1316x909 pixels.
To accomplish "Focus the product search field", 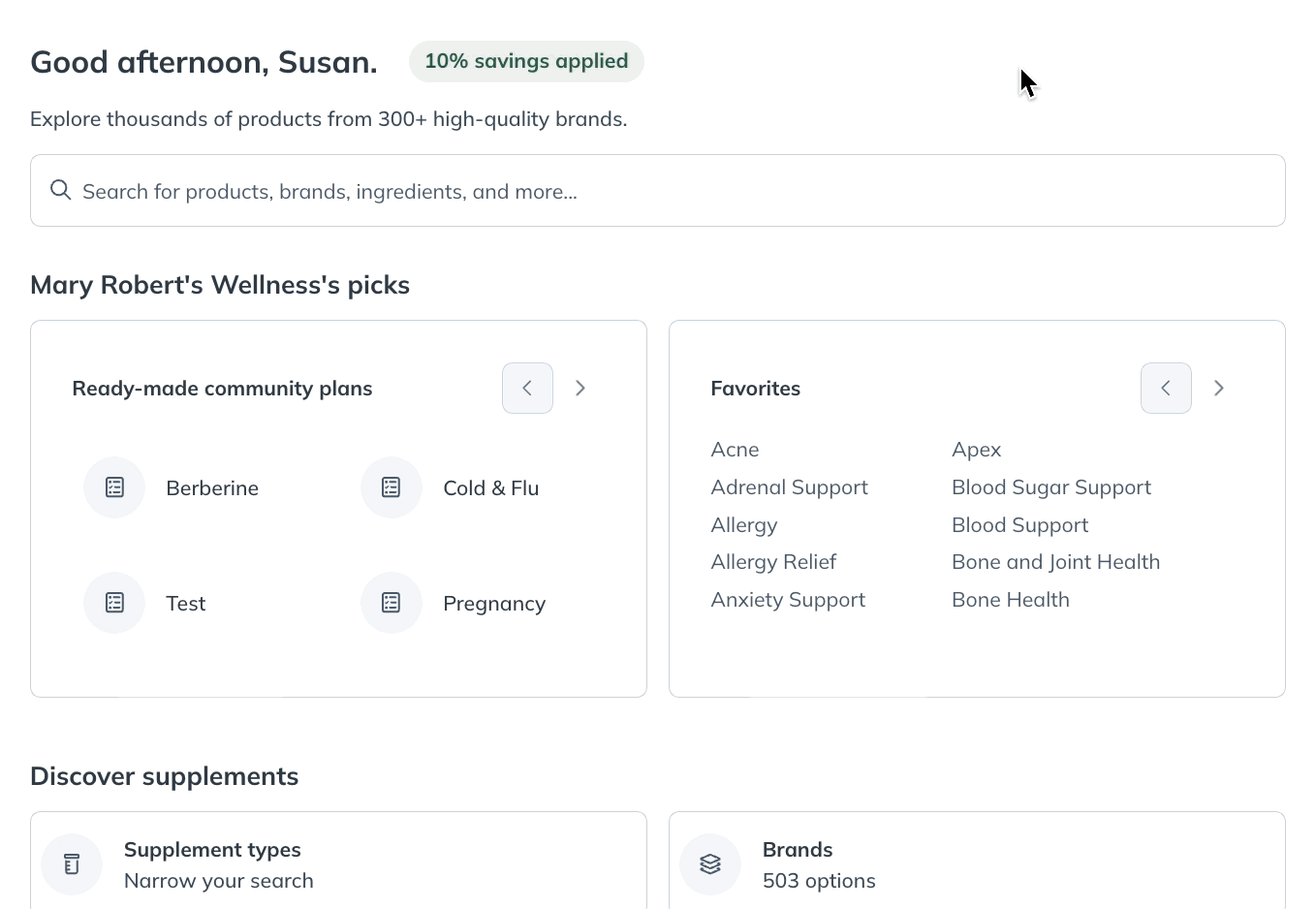I will click(658, 191).
